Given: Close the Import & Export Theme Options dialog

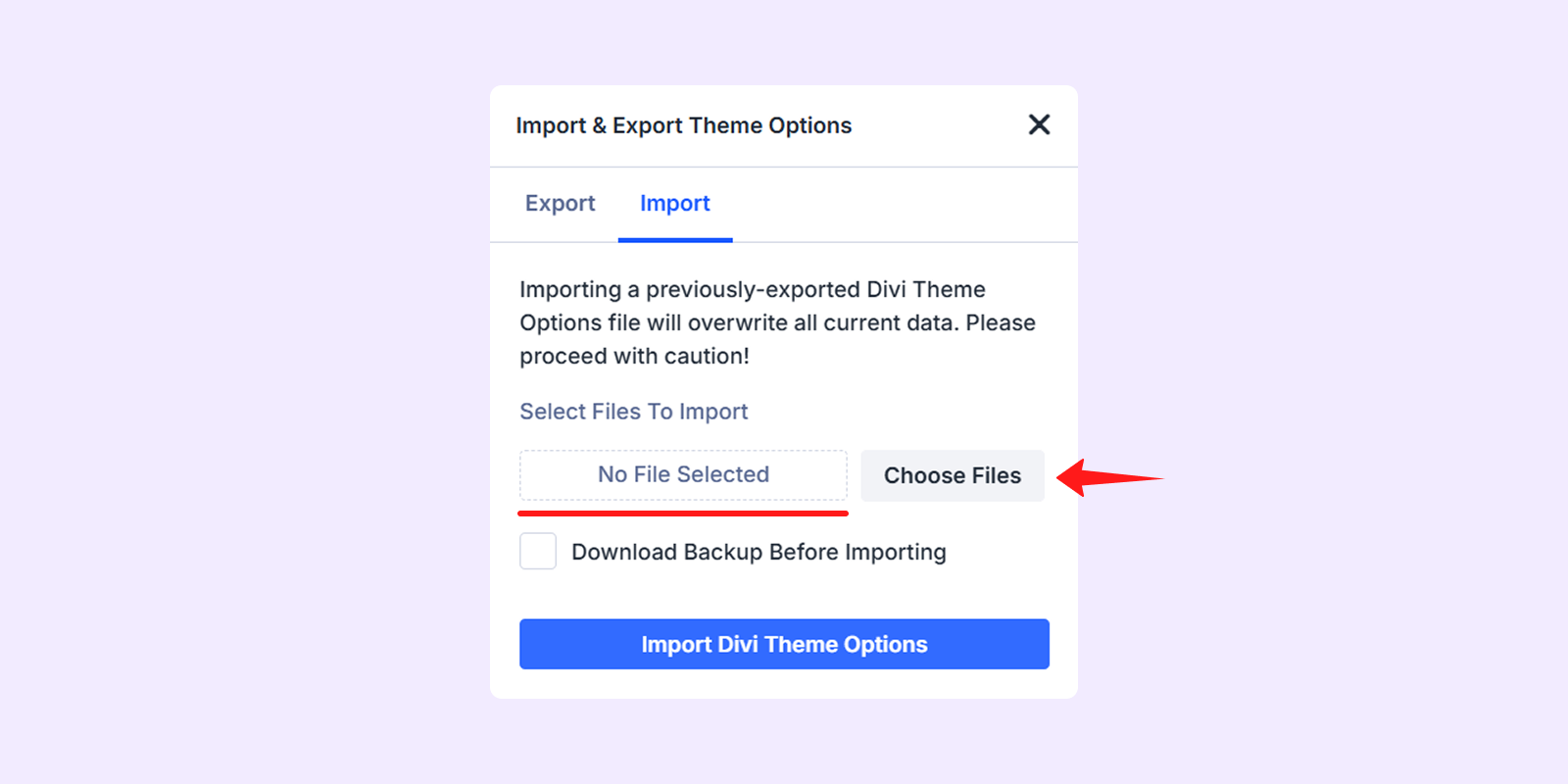Looking at the screenshot, I should coord(1039,124).
